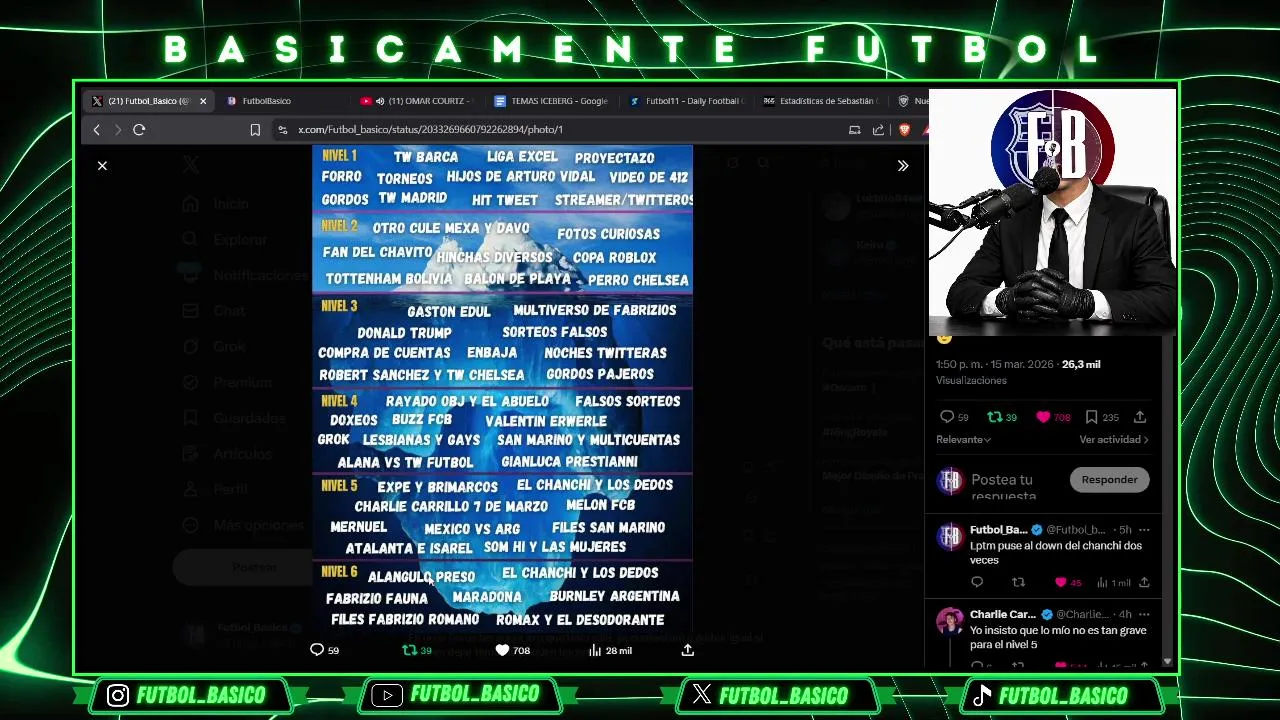Switch to Futbol11 Daily Football tab
Screen dimensions: 1280x720
(687, 101)
